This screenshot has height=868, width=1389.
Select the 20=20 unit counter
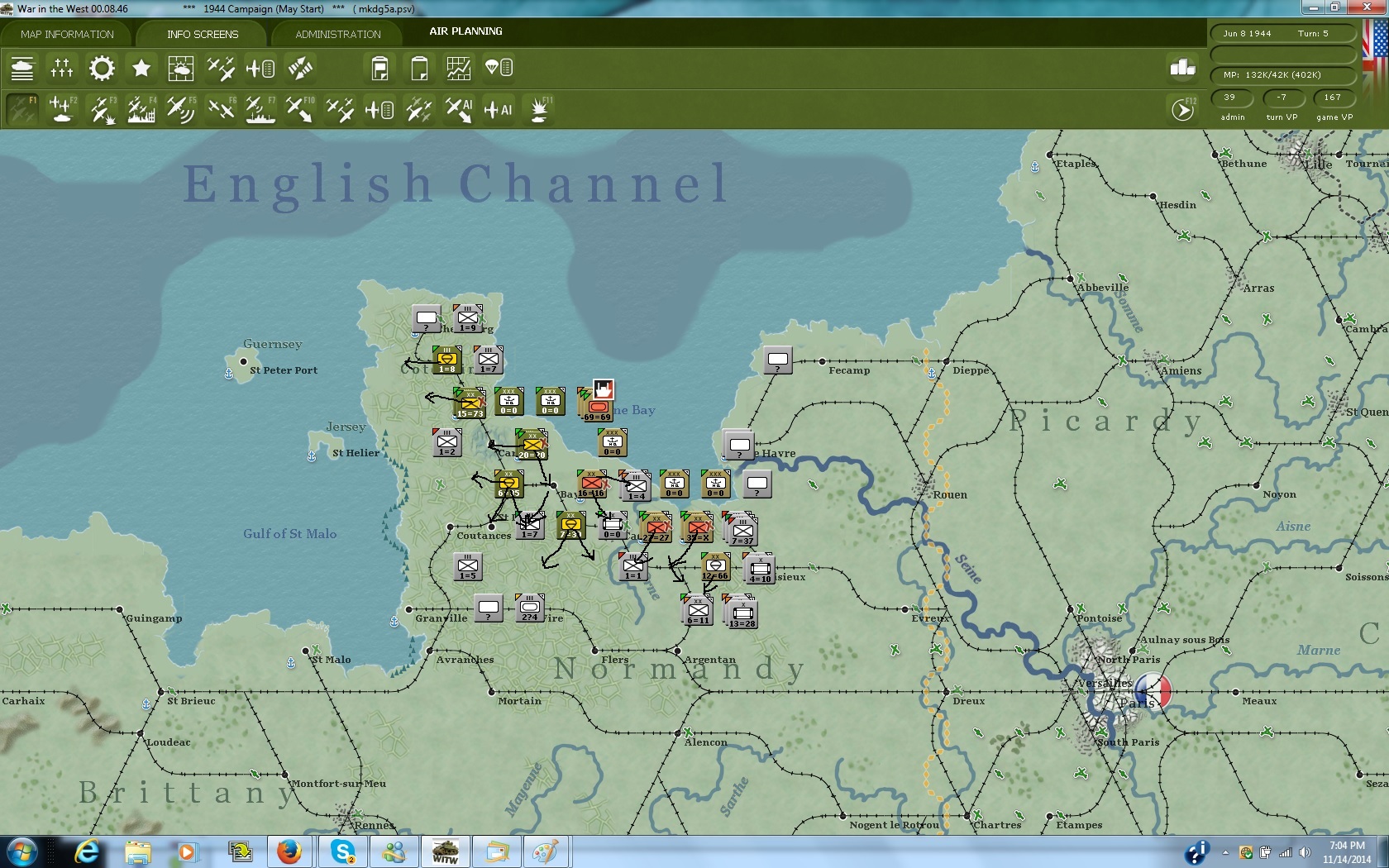tap(532, 446)
